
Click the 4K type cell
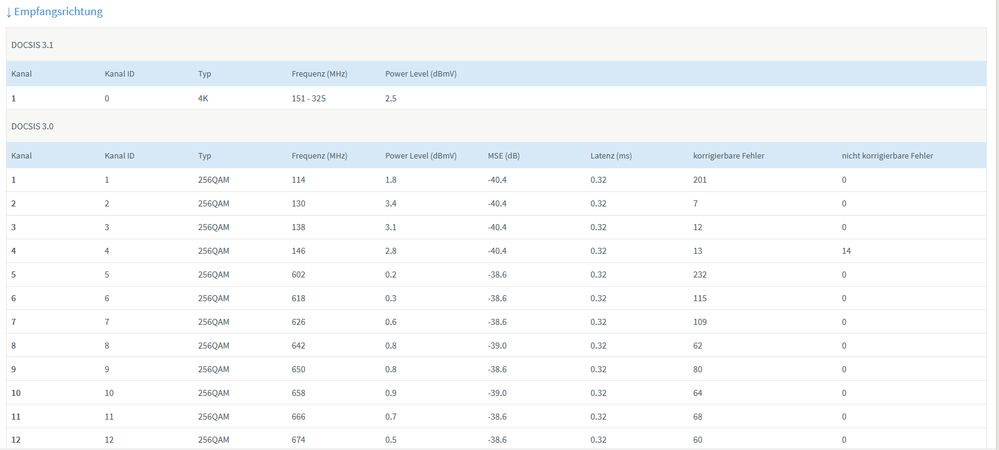coord(203,99)
